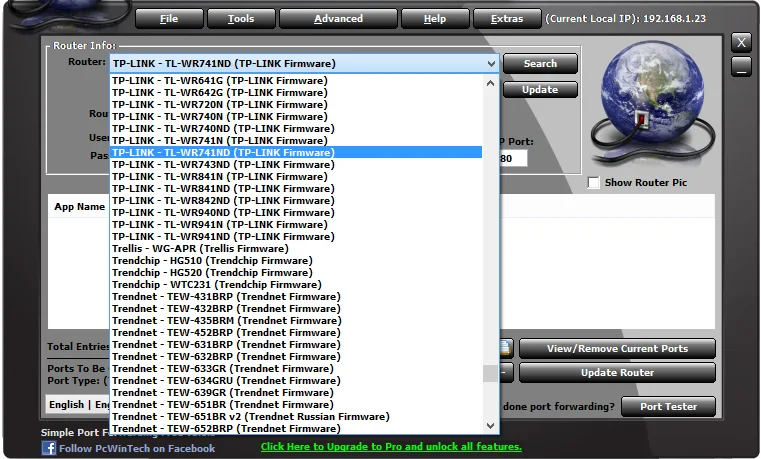Click the Current Local IP address text
The width and height of the screenshot is (761, 459).
tap(626, 19)
